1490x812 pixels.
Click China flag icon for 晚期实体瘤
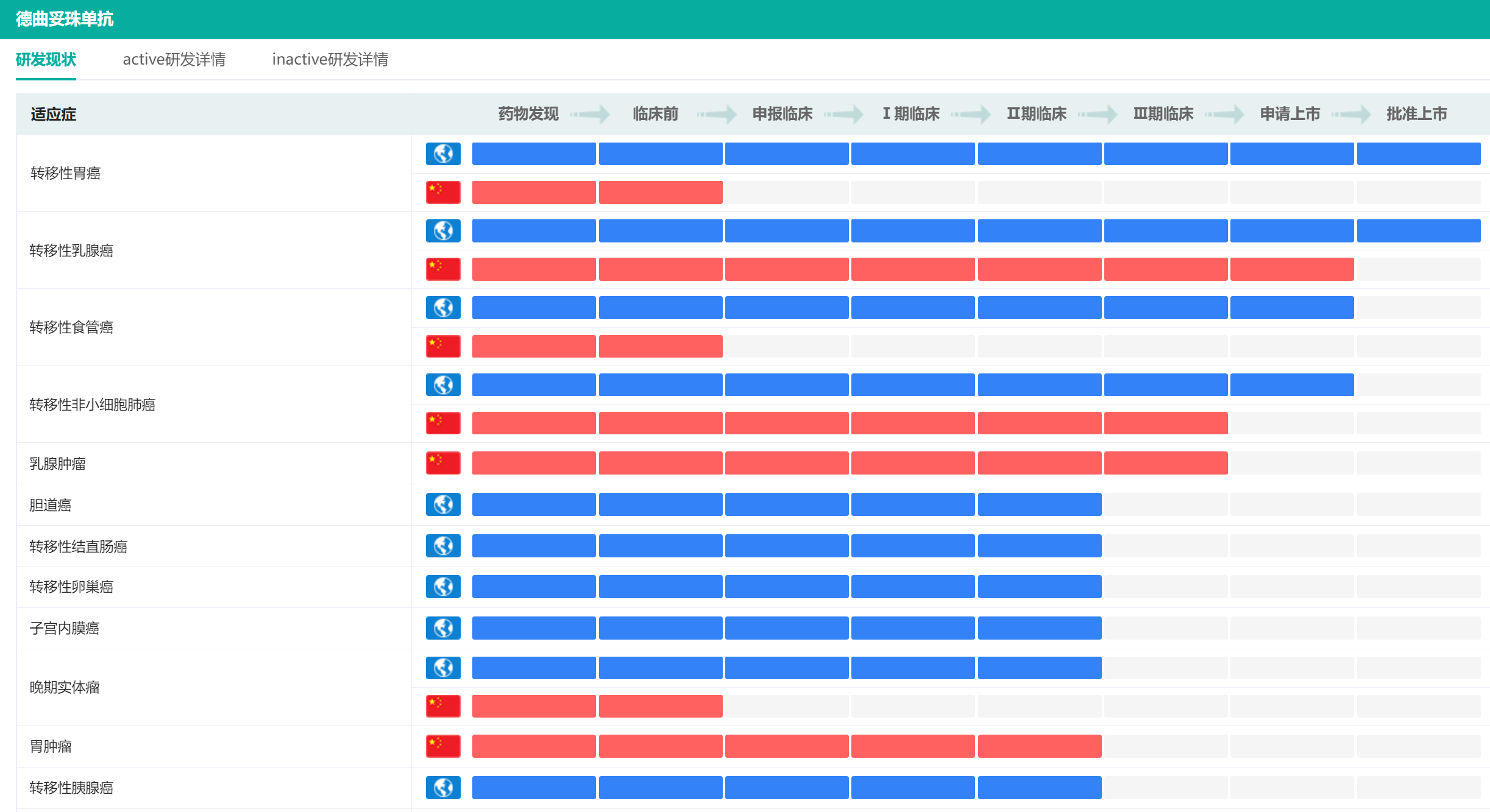click(x=443, y=706)
